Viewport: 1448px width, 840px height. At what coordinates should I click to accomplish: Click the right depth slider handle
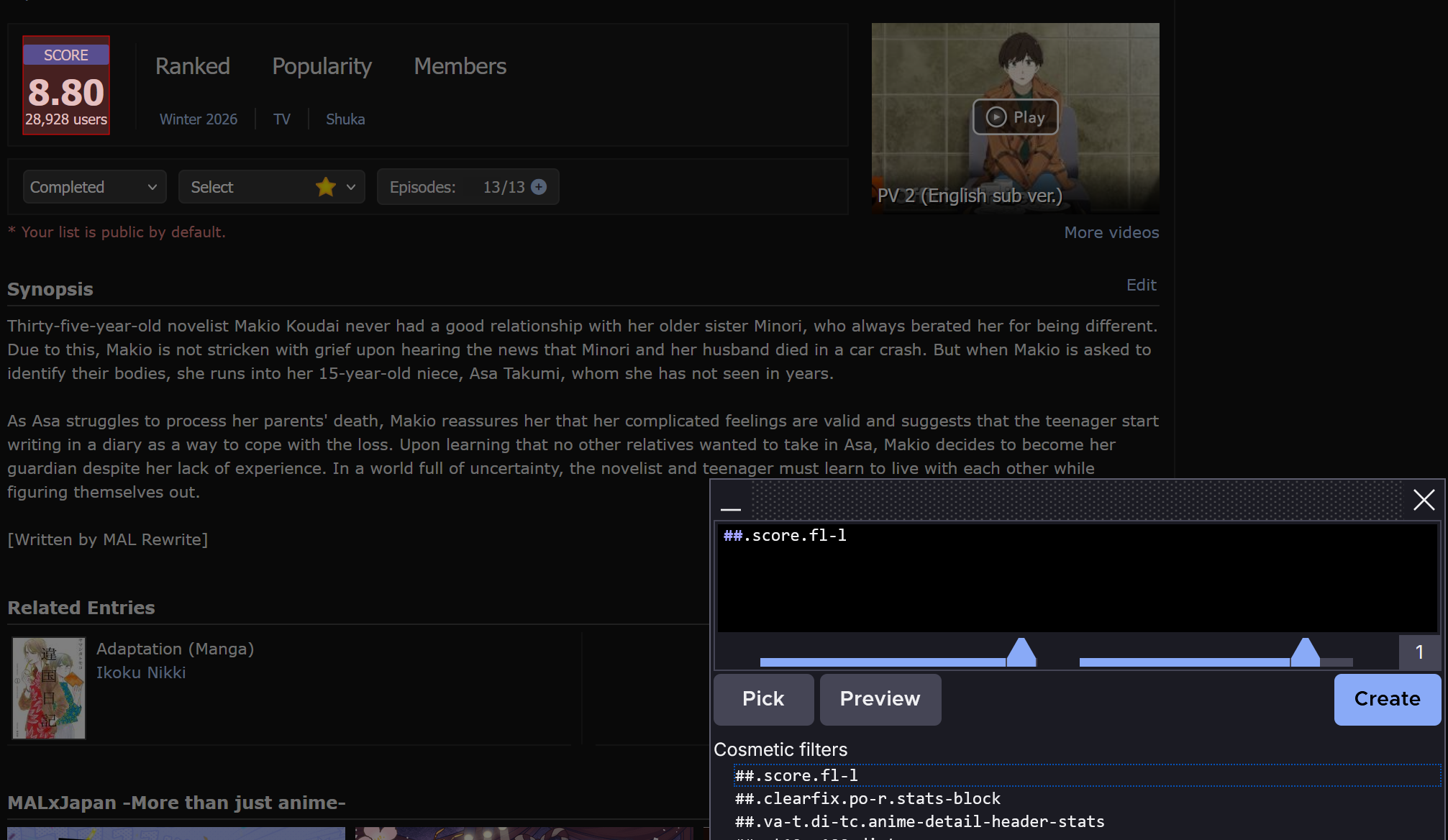coord(1305,652)
